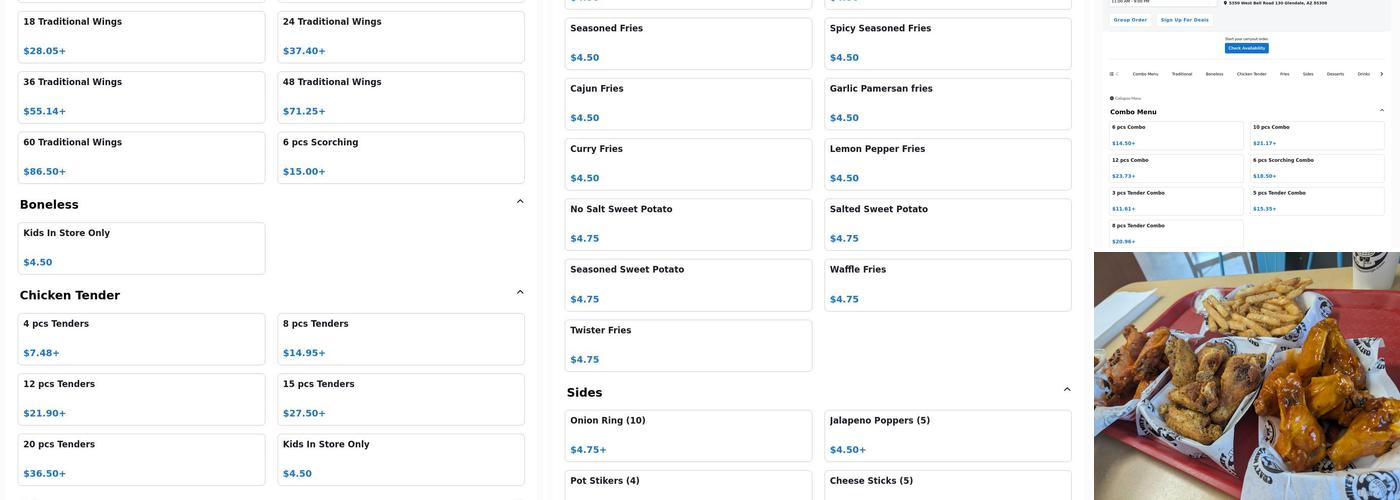Click the location pin by the store address

click(1225, 3)
